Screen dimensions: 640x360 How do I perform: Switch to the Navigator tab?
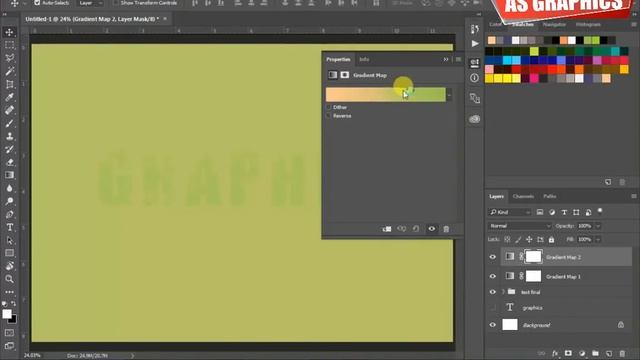(554, 24)
